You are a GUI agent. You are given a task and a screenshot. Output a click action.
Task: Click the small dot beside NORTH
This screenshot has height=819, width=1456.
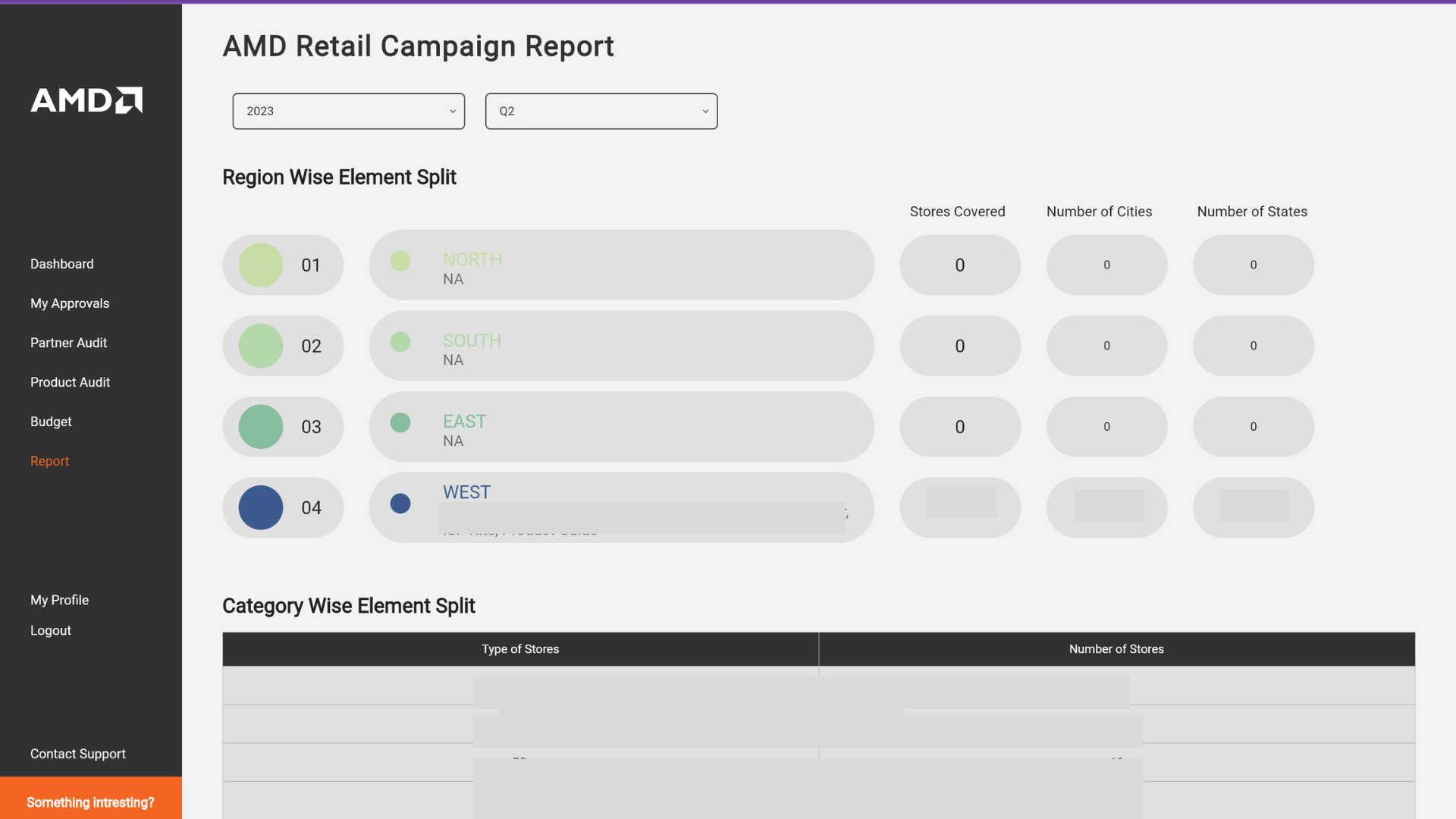pos(400,261)
